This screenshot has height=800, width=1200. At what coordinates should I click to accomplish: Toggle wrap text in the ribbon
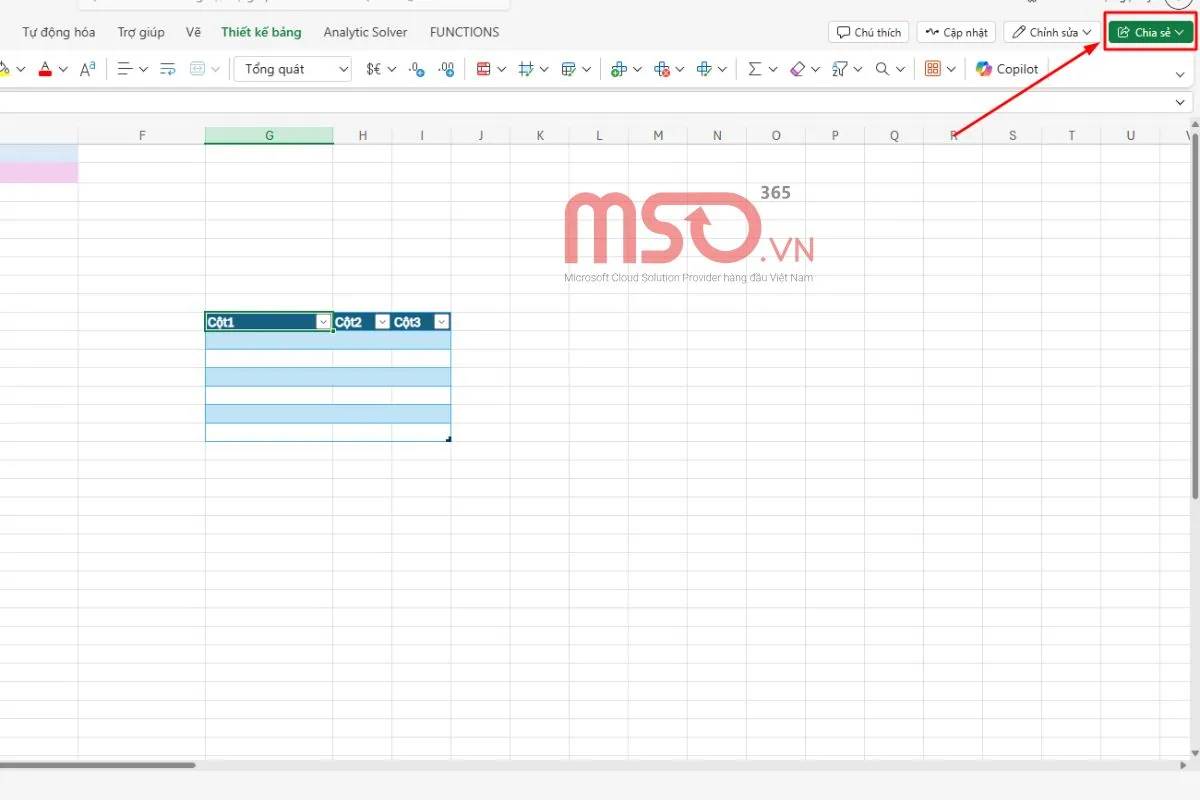point(168,69)
